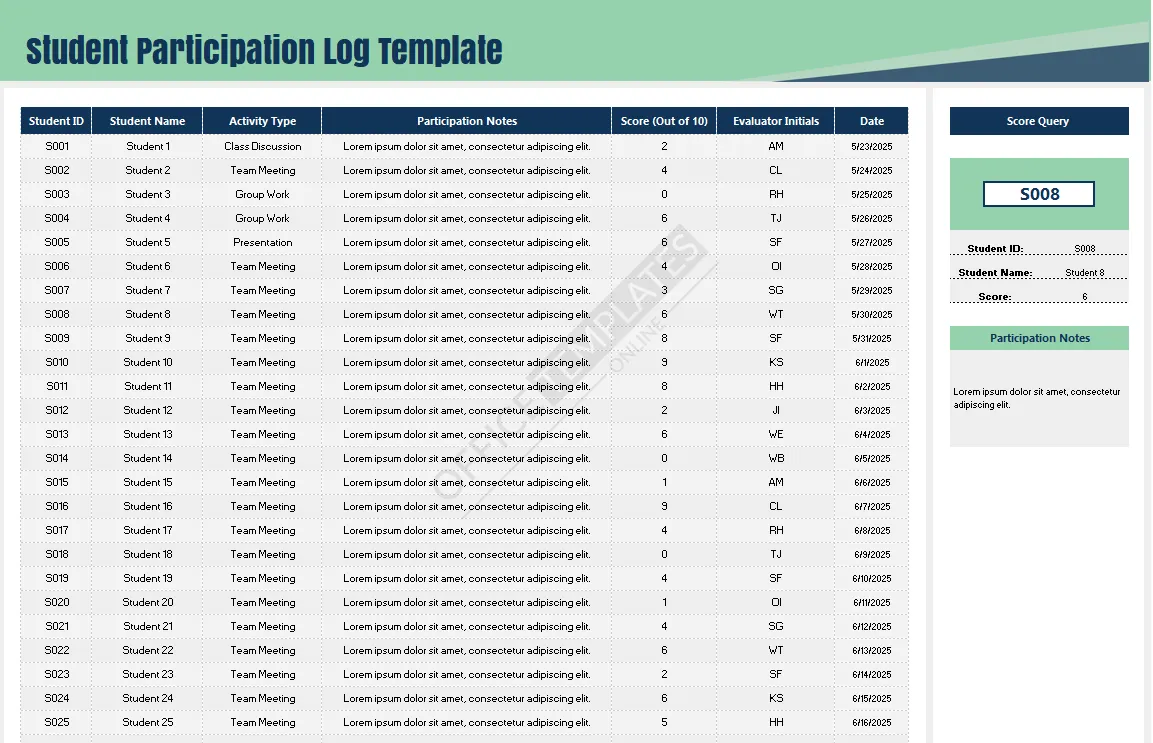This screenshot has width=1153, height=743.
Task: Select score 3 in the S007 row
Action: click(x=664, y=291)
